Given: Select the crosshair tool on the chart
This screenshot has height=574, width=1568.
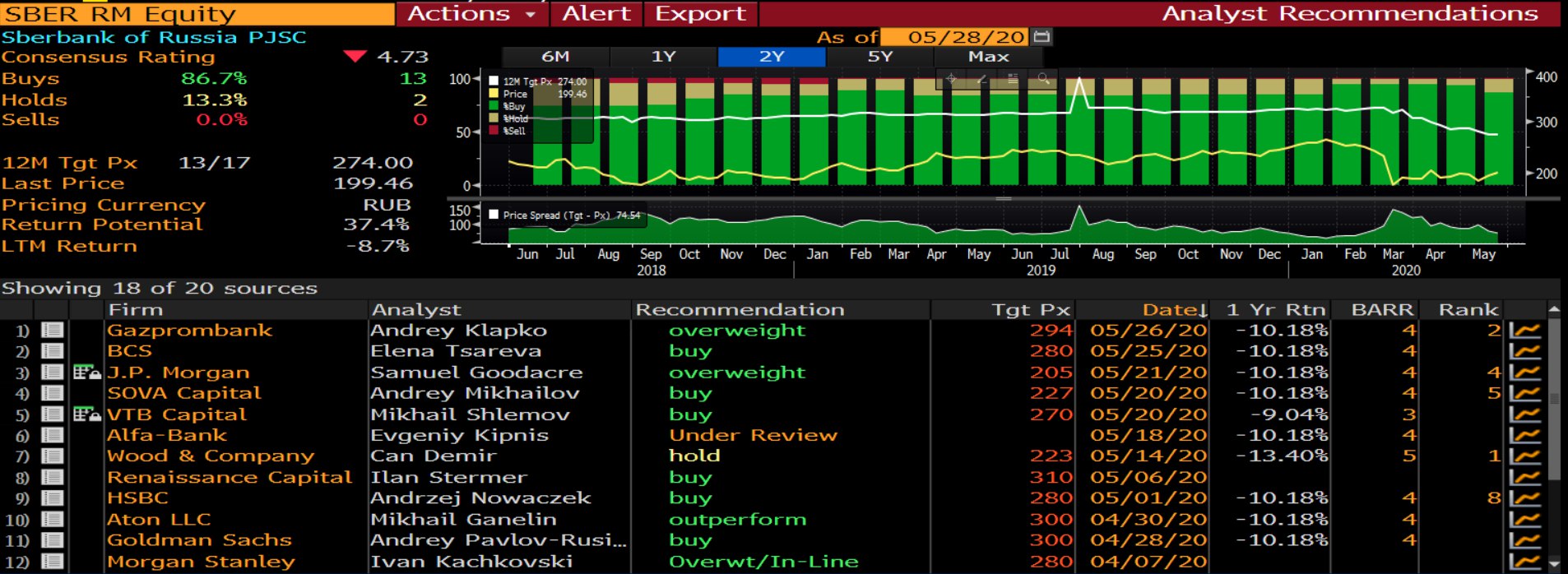Looking at the screenshot, I should 952,79.
